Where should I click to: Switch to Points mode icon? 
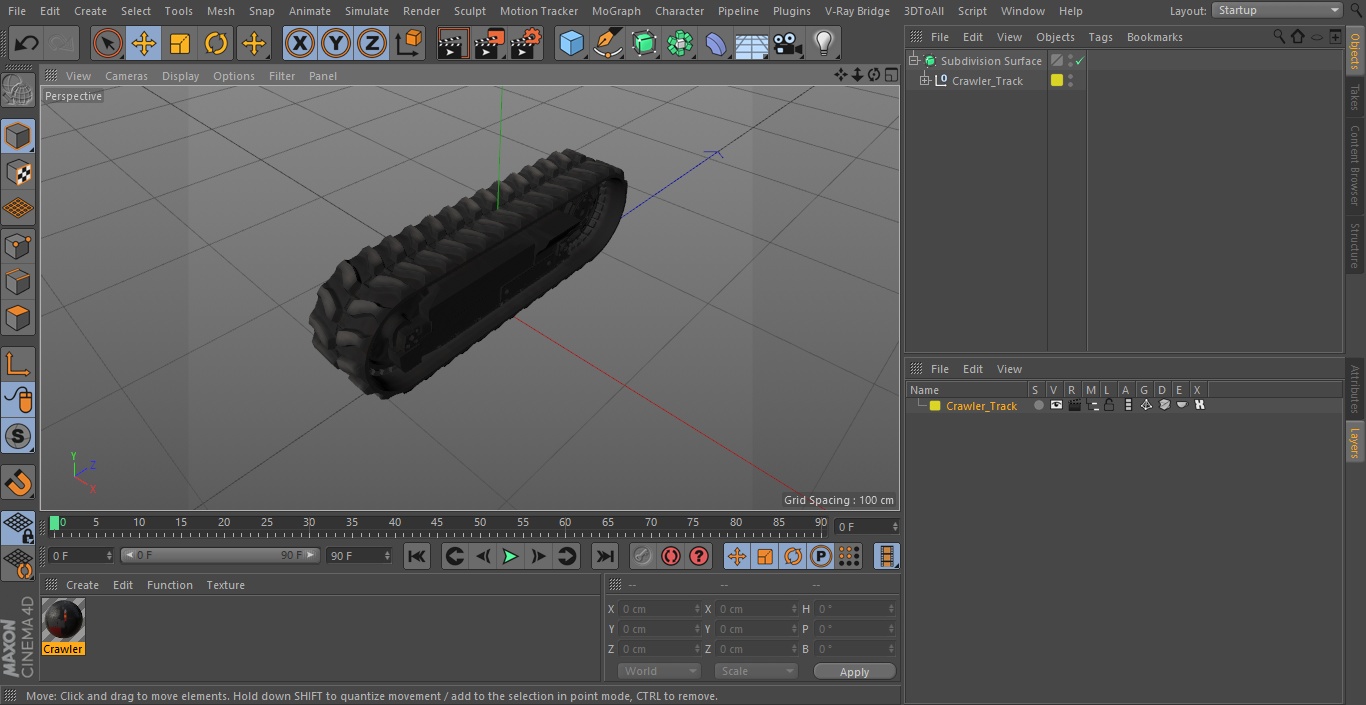coord(18,245)
